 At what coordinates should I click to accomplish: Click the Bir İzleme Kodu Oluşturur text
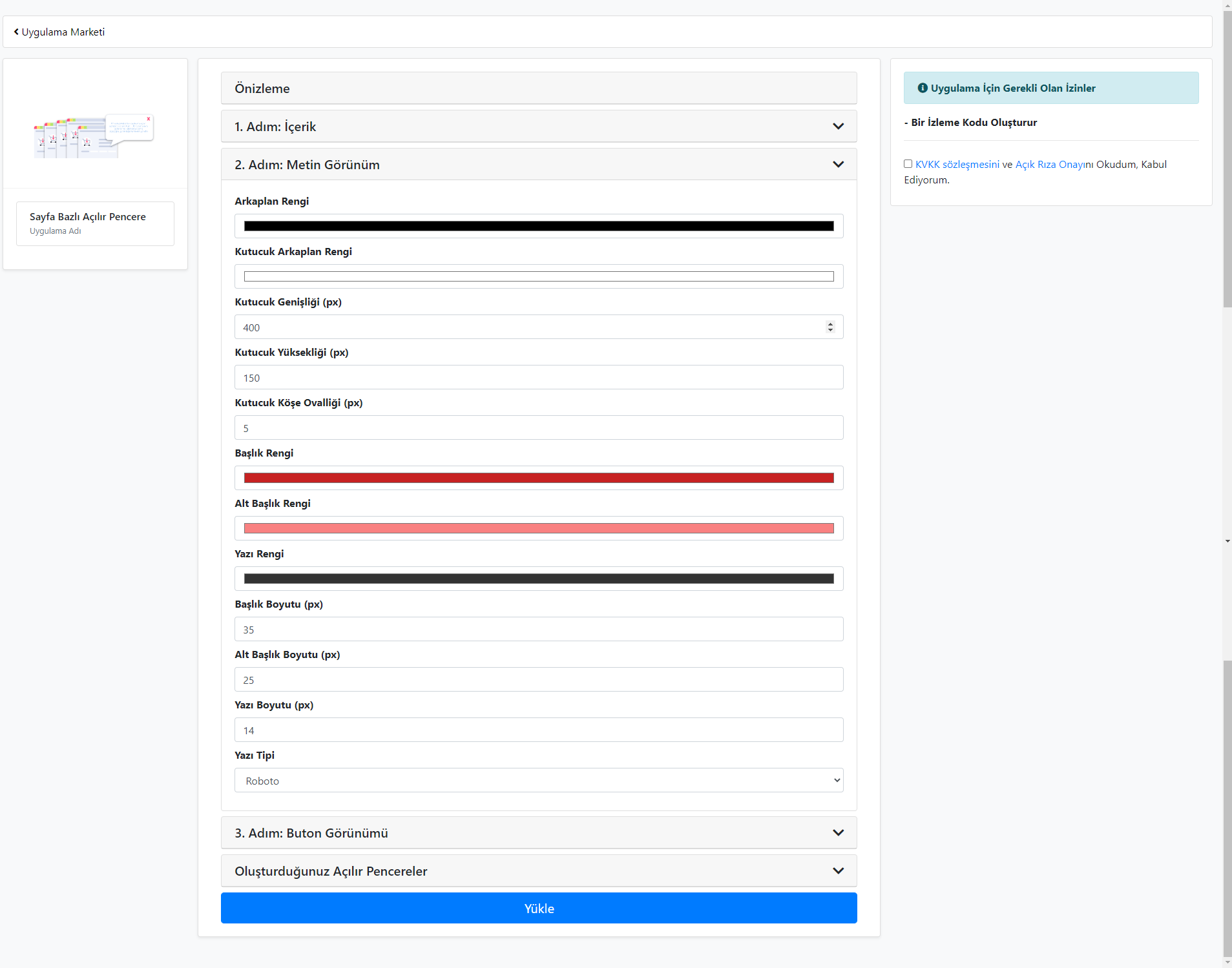[x=974, y=122]
